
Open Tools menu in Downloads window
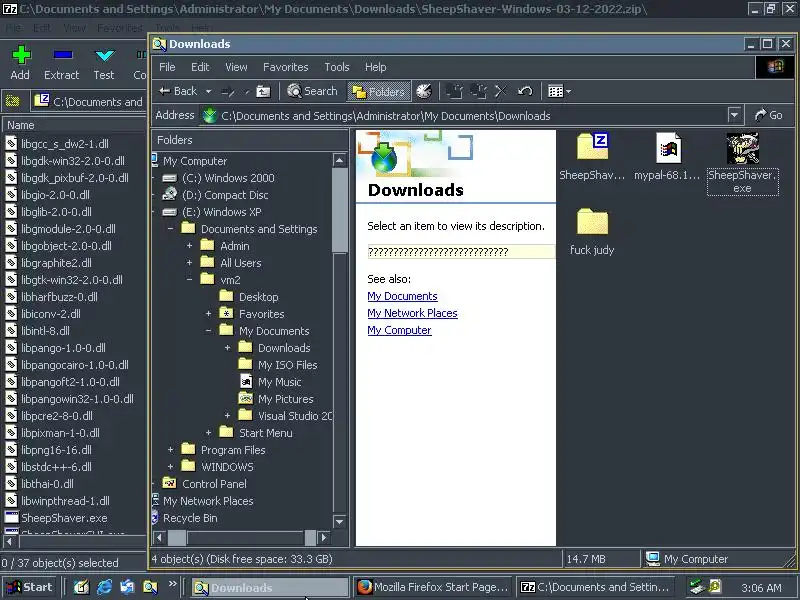click(337, 67)
